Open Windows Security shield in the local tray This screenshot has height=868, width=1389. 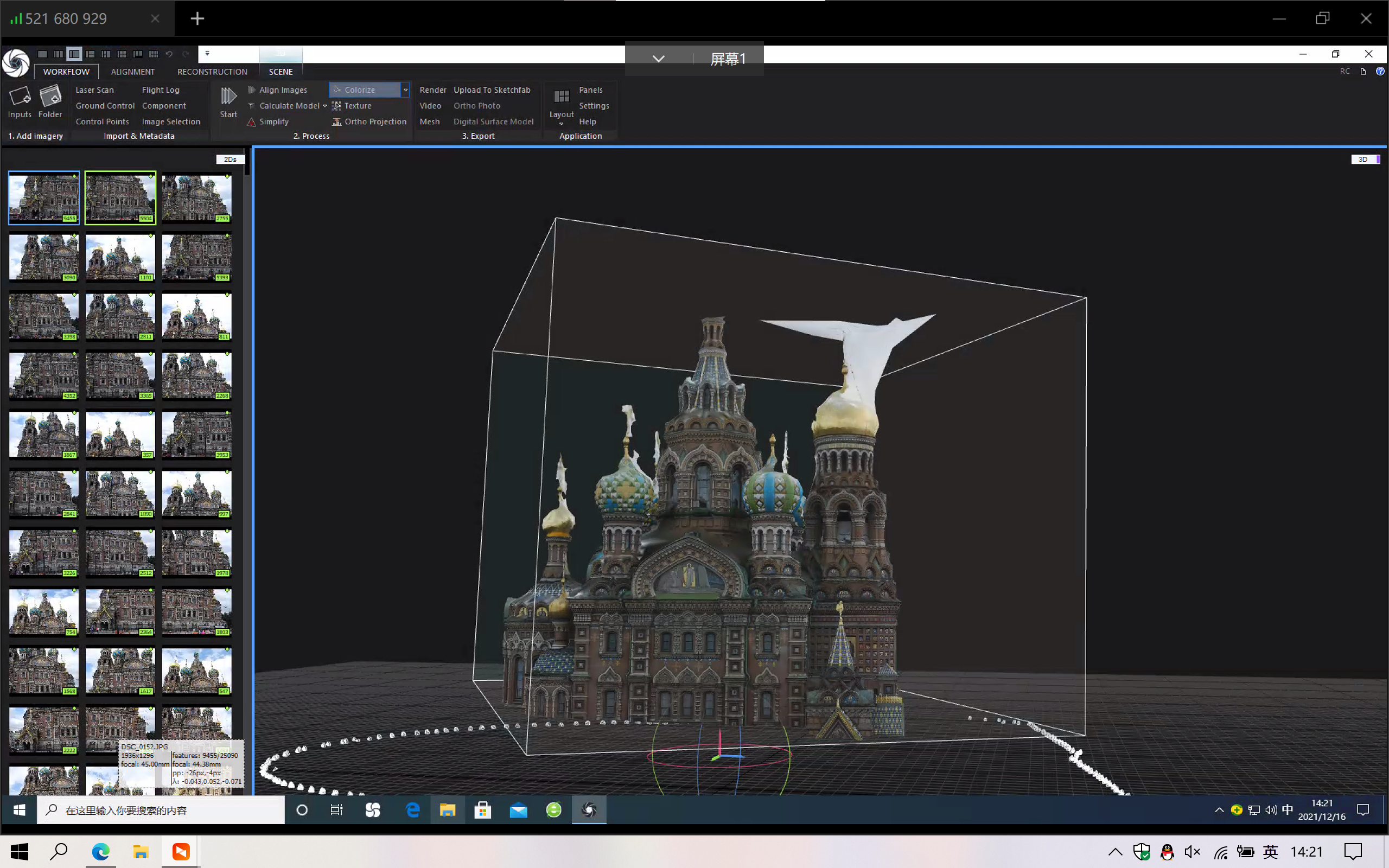(1142, 852)
